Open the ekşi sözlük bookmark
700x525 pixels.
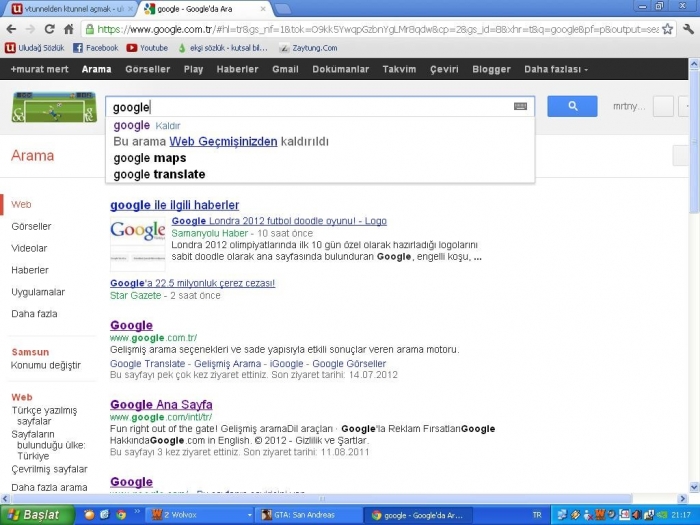coord(222,48)
